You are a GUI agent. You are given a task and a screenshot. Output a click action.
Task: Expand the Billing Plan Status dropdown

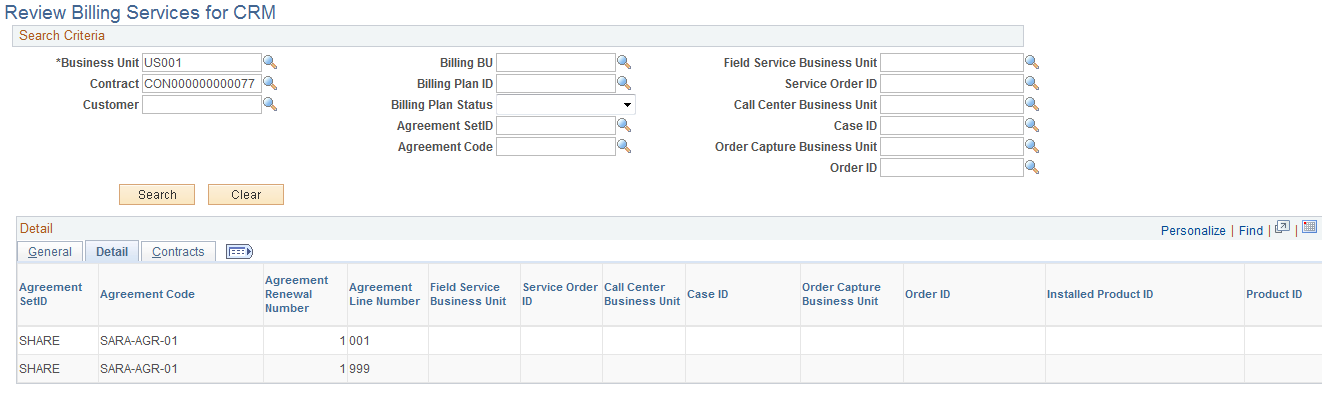tap(626, 105)
